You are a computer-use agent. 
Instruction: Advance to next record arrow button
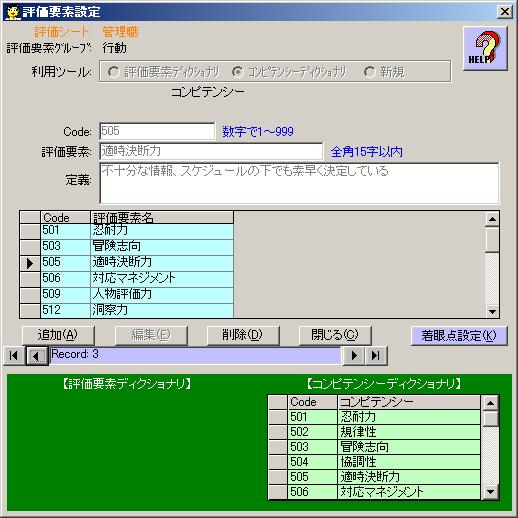point(354,356)
